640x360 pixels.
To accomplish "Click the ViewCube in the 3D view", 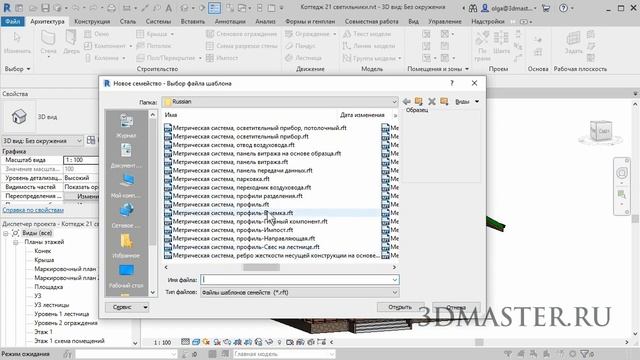I will tap(601, 131).
